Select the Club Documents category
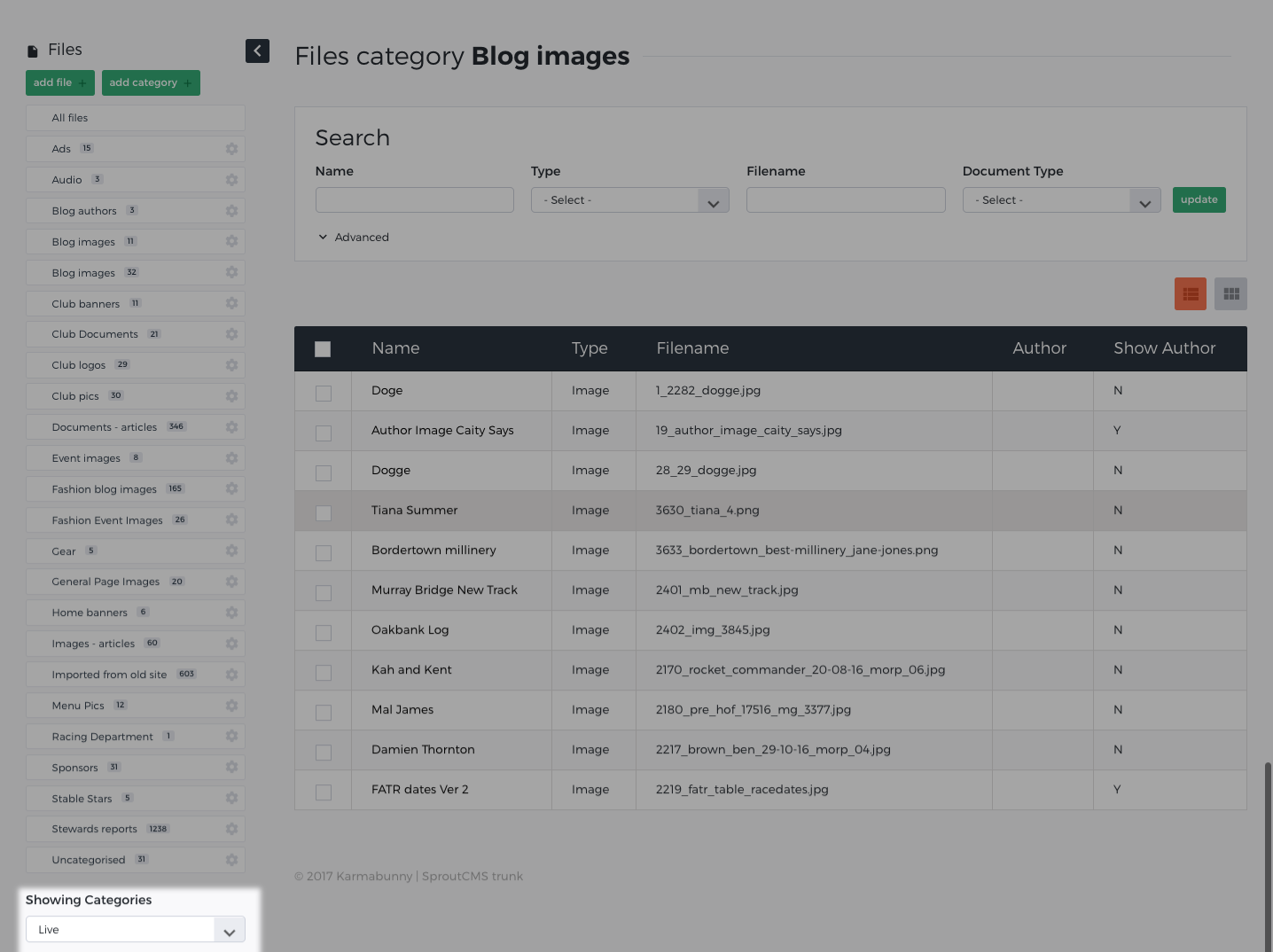 coord(136,334)
